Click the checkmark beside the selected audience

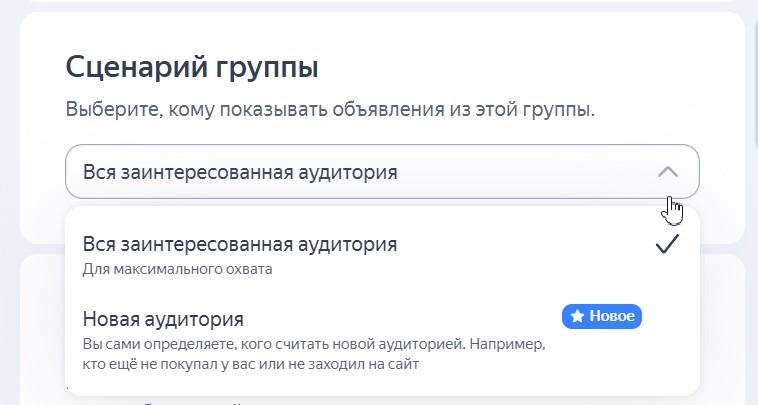coord(667,244)
